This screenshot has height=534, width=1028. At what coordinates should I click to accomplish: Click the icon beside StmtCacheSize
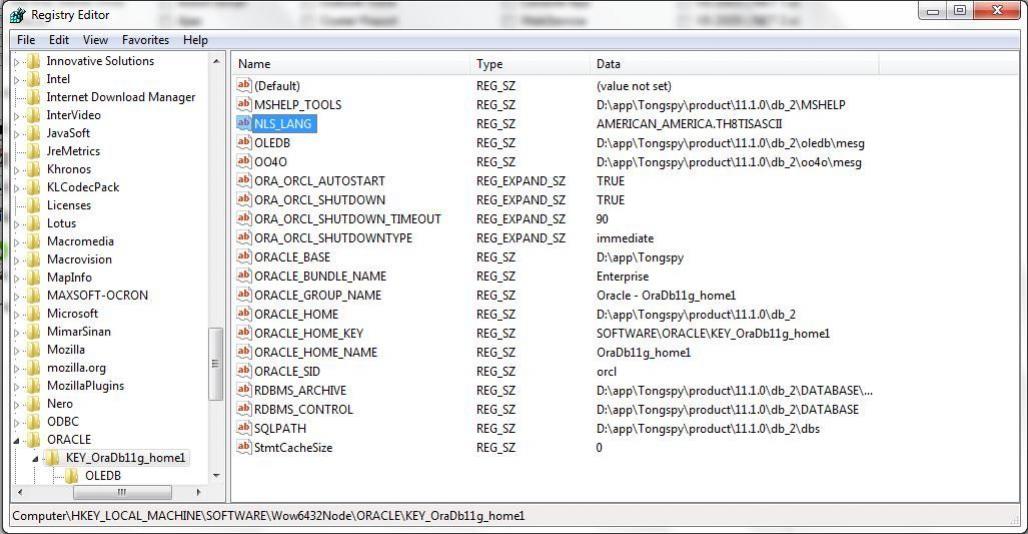244,447
